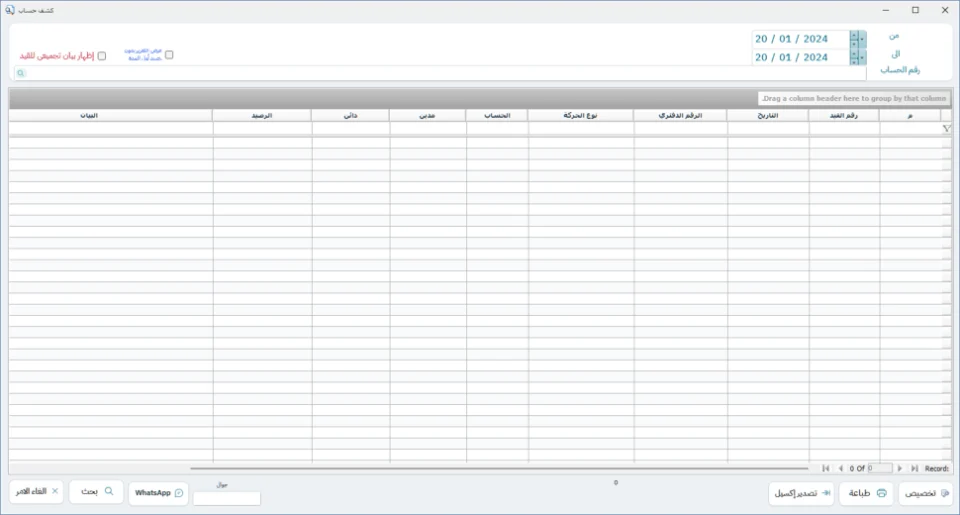Click the '0 Of' record count text
The height and width of the screenshot is (515, 960).
tap(857, 468)
